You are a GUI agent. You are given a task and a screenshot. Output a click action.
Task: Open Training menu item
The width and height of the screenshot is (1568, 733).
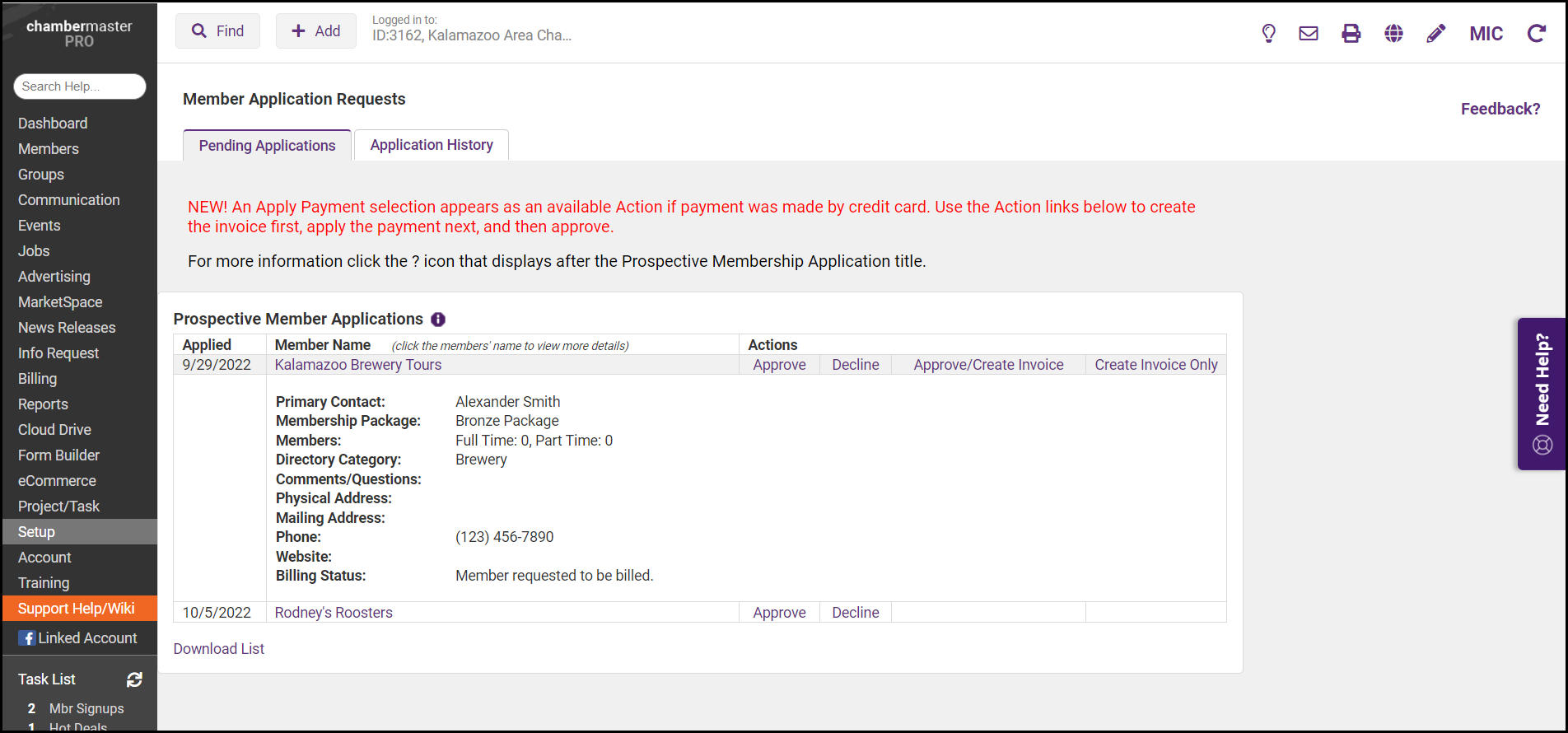pyautogui.click(x=44, y=583)
